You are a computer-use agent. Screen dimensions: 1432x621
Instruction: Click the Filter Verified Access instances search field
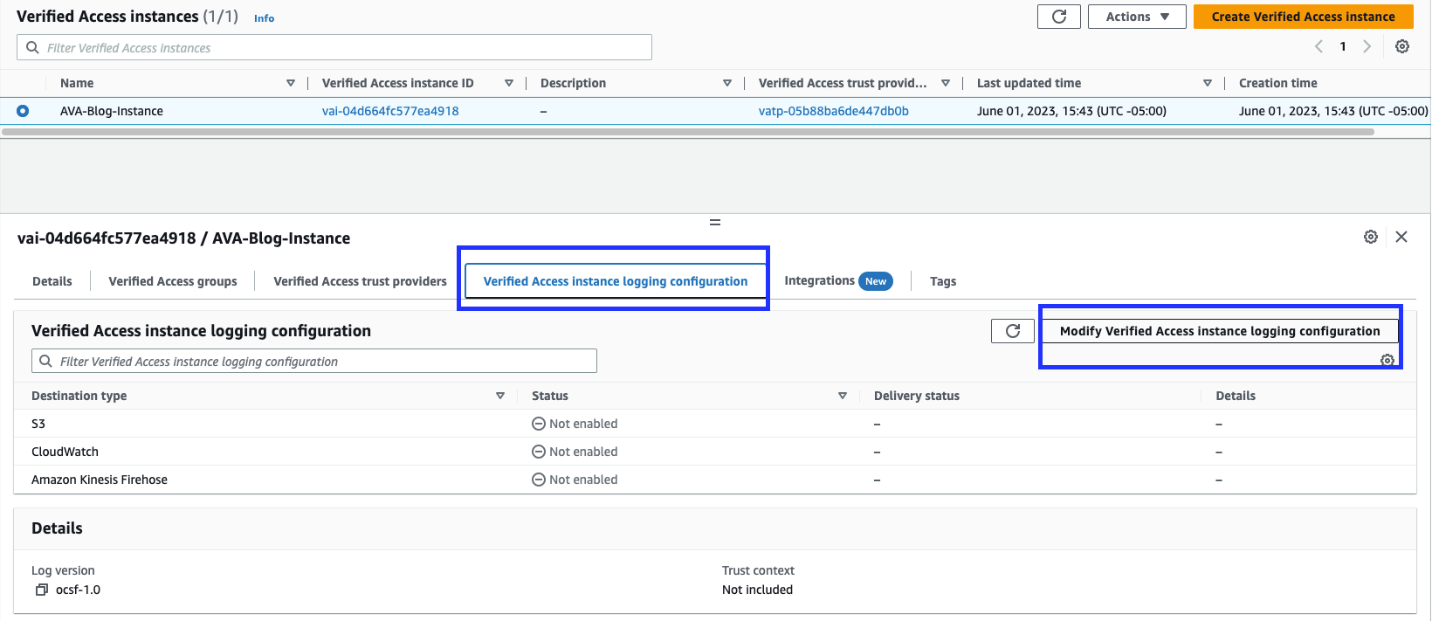point(334,47)
